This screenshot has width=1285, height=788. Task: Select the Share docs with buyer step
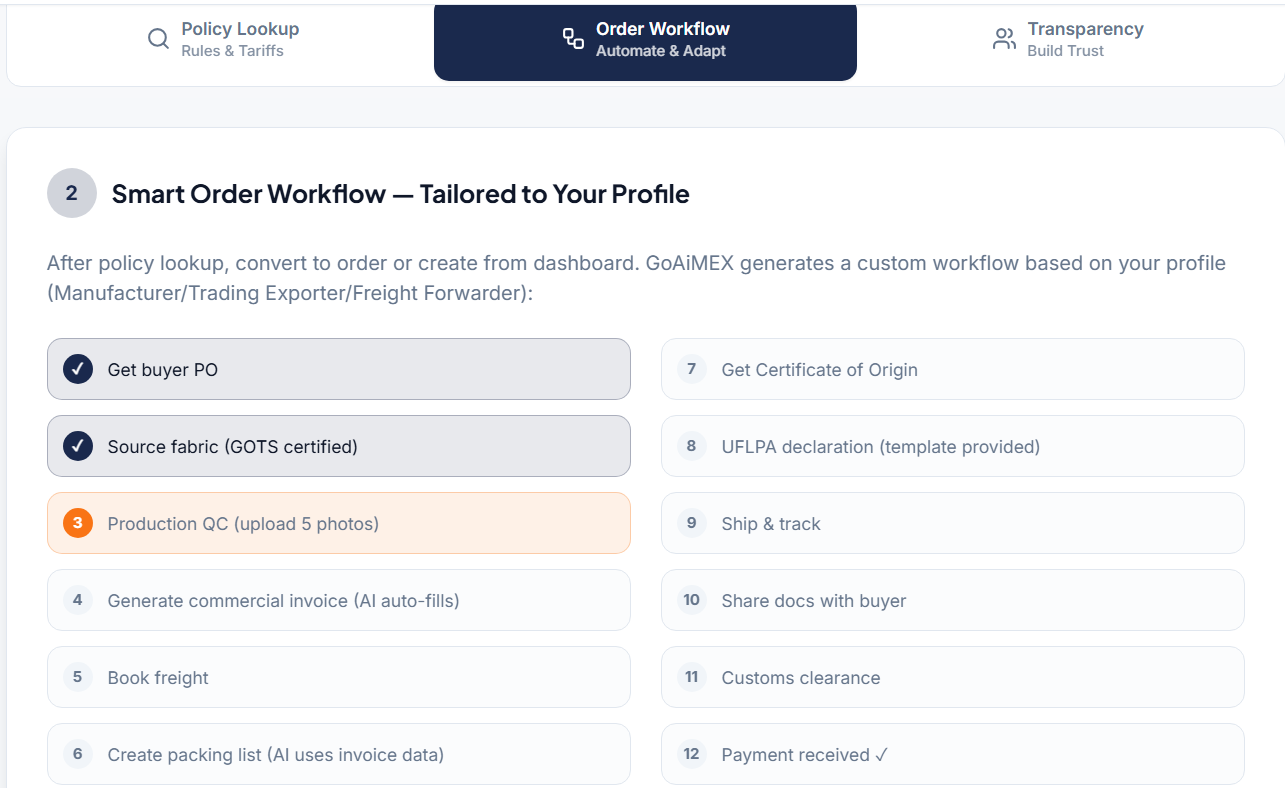tap(952, 600)
